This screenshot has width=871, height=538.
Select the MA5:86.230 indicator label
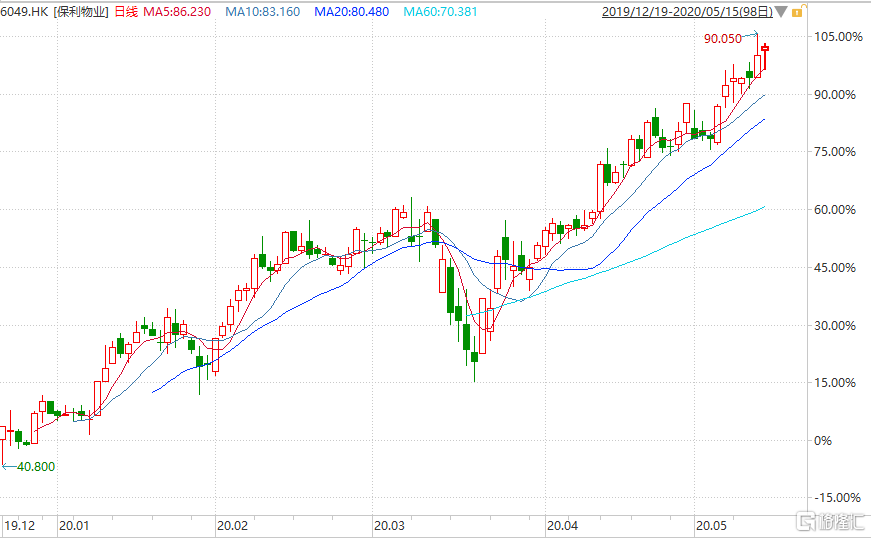pos(178,12)
